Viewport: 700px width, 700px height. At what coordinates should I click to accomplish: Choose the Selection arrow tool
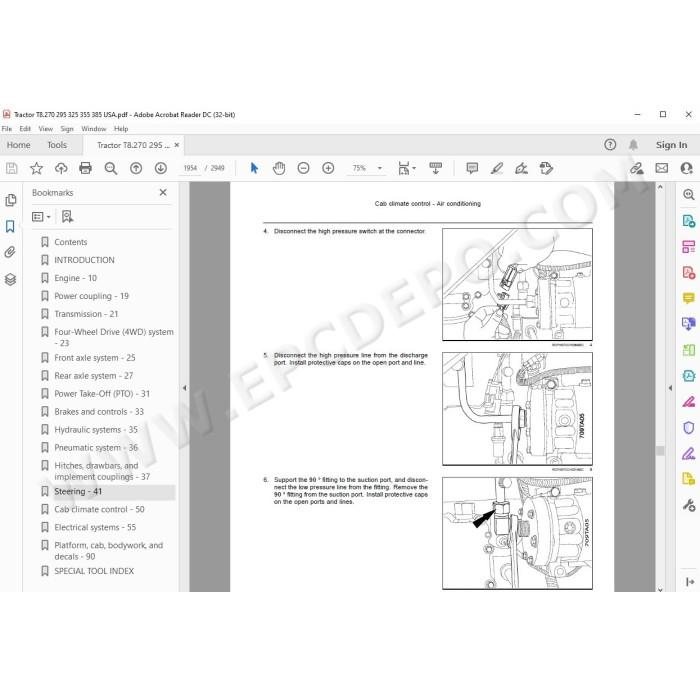click(254, 168)
